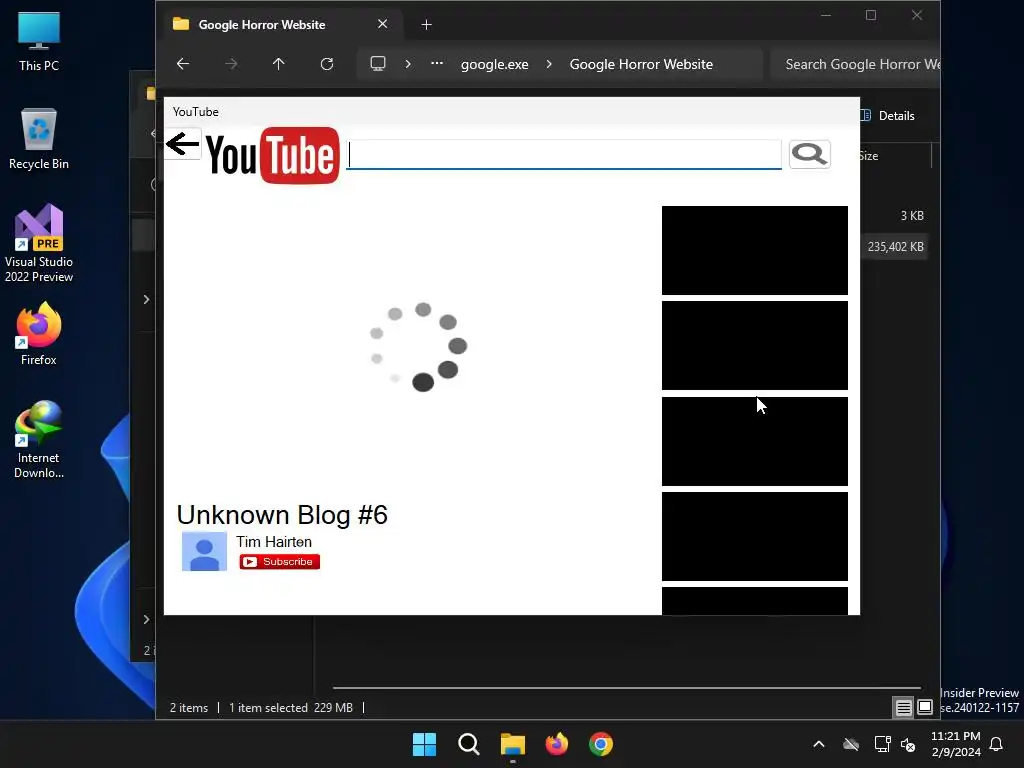
Task: Toggle the Details pane button
Action: click(x=888, y=116)
